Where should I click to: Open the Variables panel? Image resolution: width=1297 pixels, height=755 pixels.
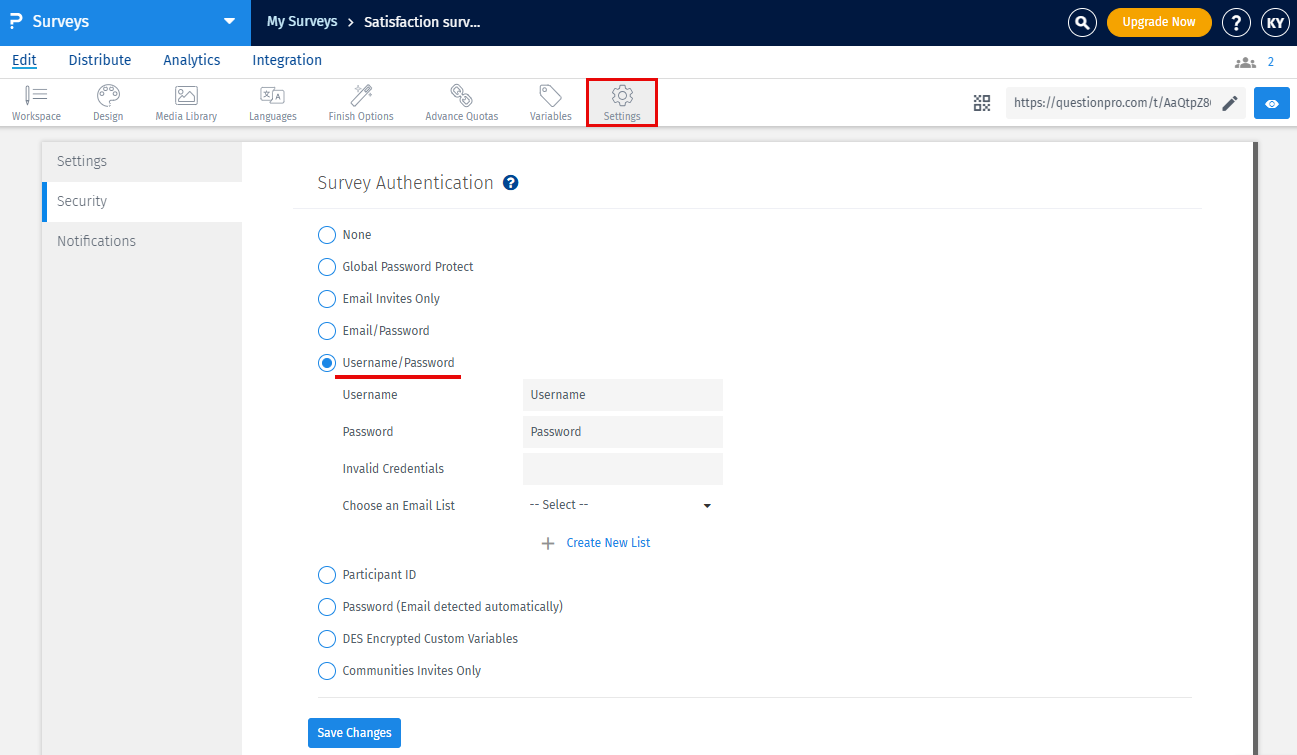(x=550, y=101)
